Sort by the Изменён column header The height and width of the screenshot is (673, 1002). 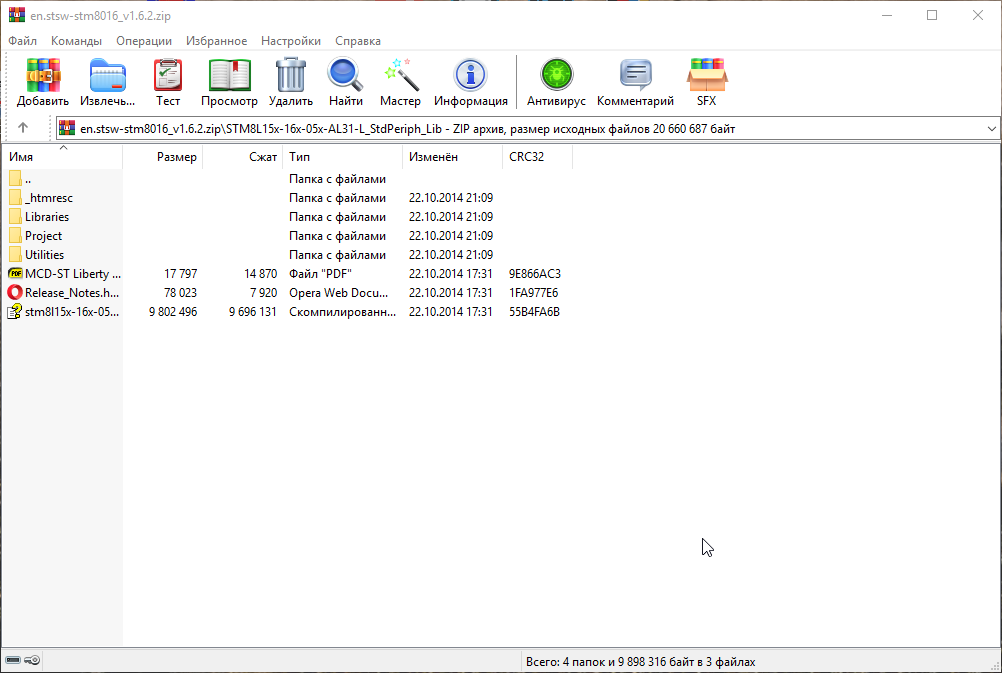(x=452, y=157)
